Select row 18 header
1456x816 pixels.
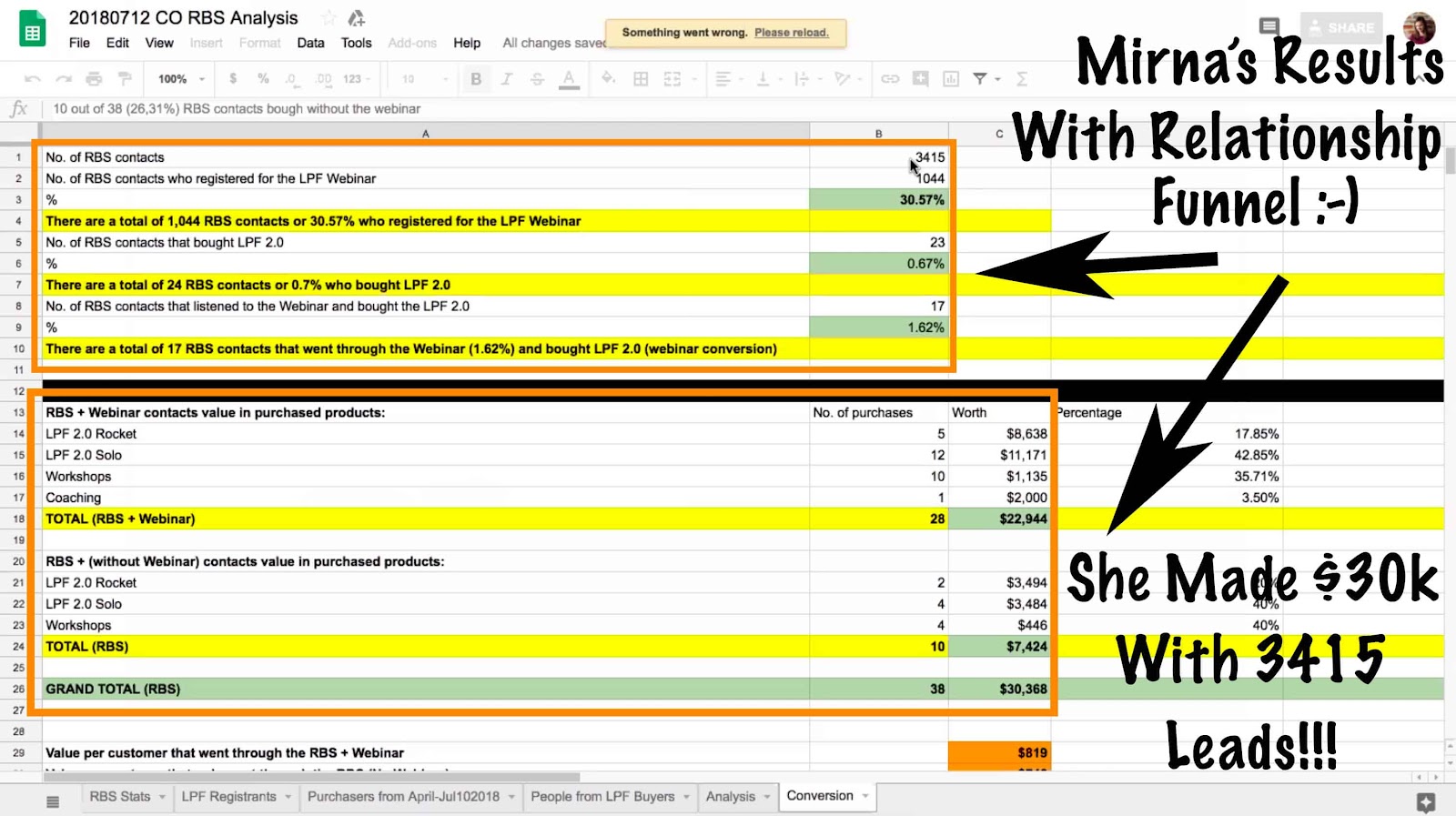18,519
